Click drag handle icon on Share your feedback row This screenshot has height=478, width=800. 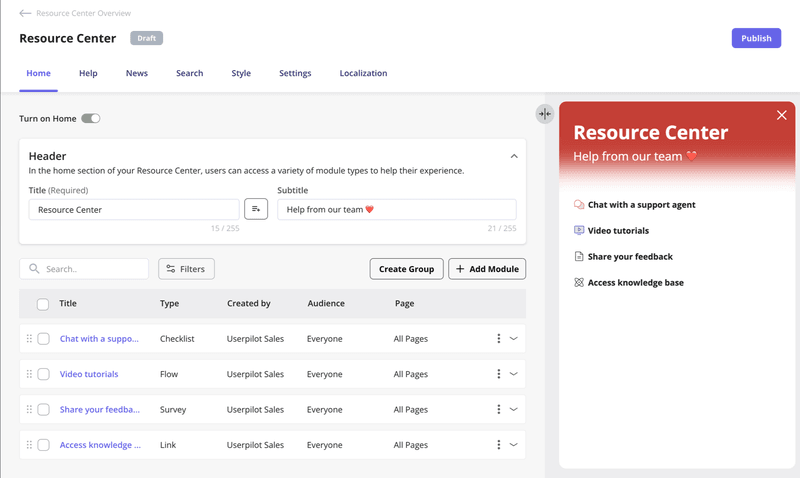tap(29, 409)
